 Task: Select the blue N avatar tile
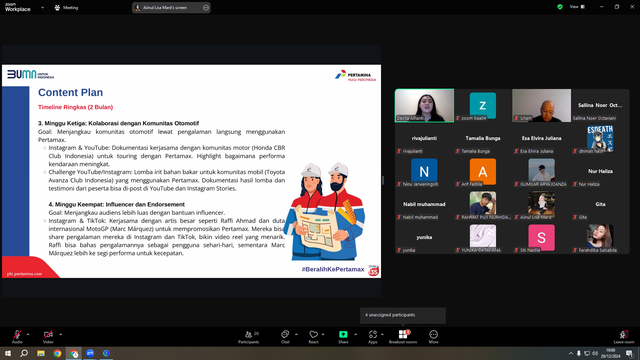(424, 171)
